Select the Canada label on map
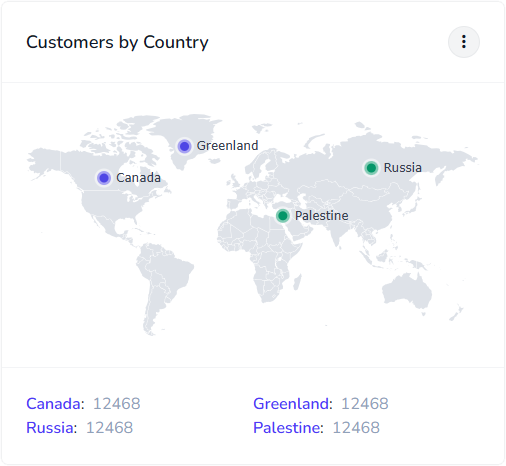This screenshot has height=466, width=506. 138,178
